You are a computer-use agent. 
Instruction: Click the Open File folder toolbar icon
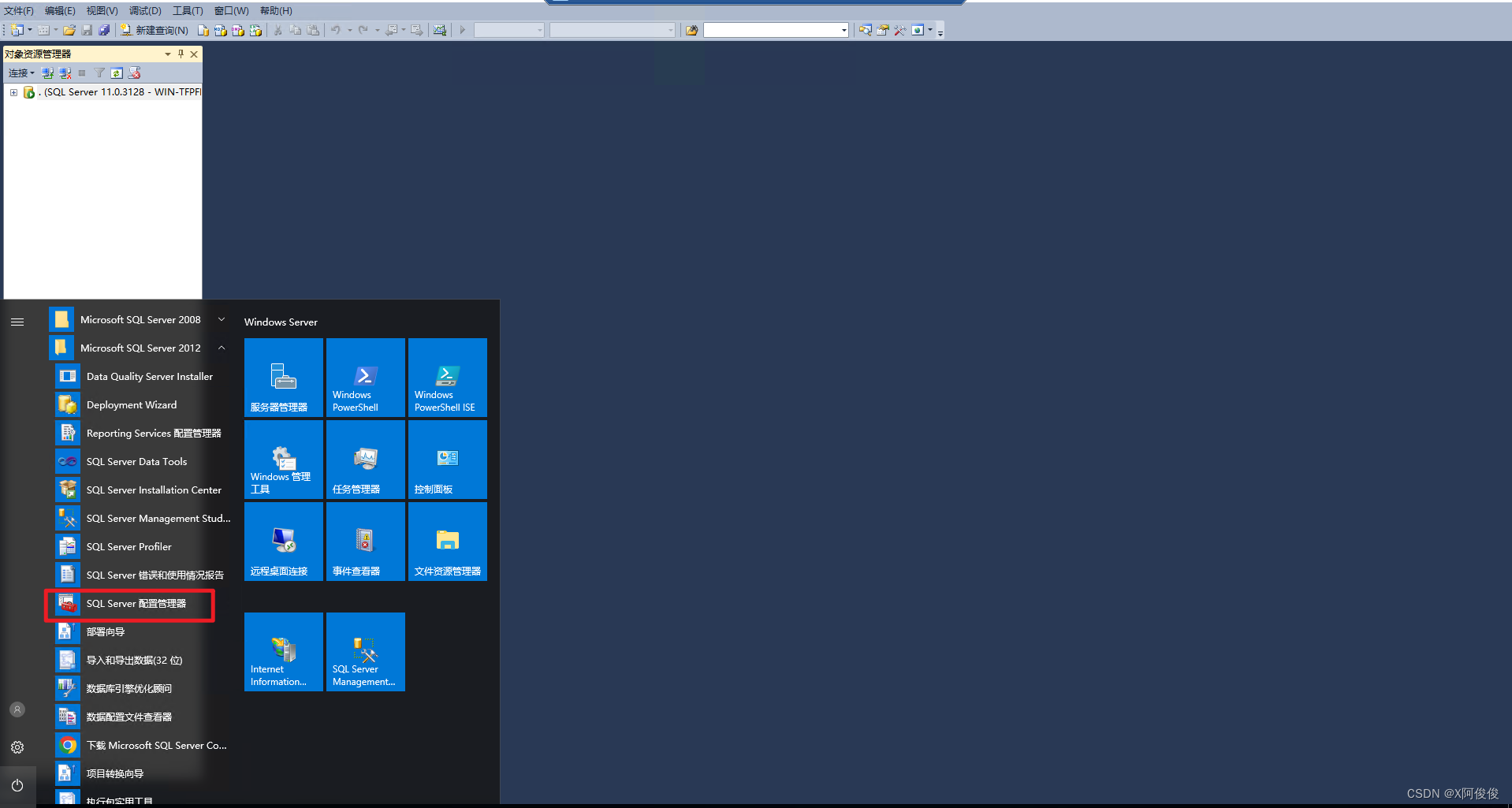click(69, 30)
